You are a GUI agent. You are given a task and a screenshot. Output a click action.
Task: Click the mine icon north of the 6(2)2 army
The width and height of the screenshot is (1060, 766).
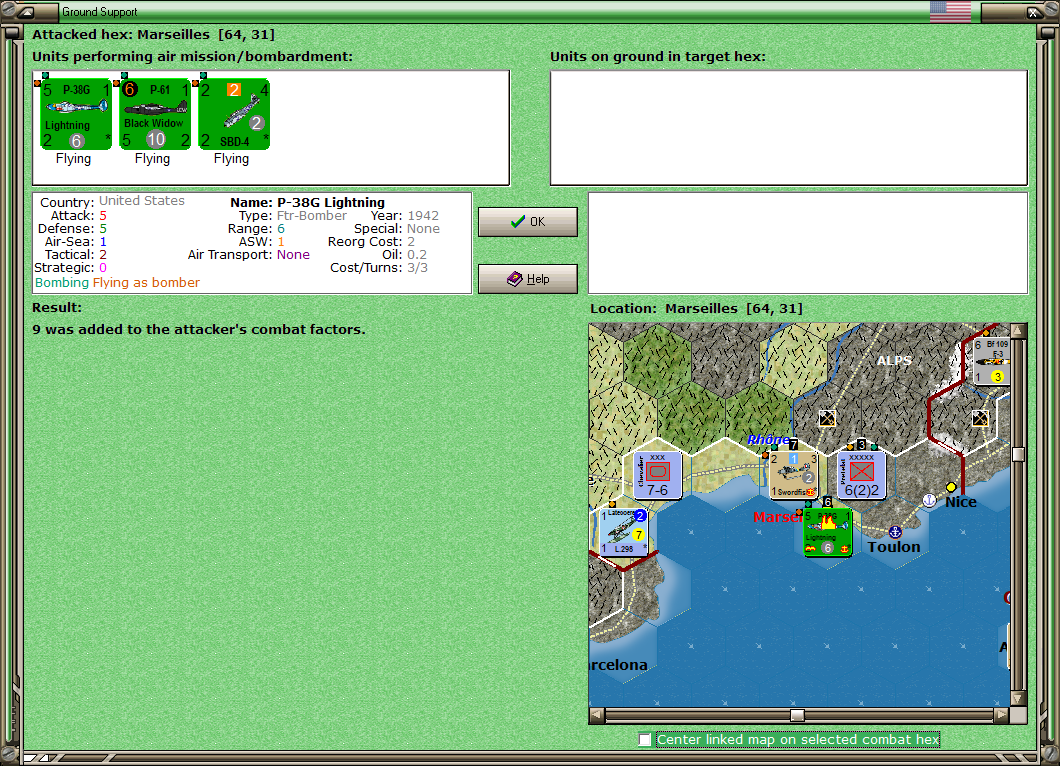(x=827, y=418)
